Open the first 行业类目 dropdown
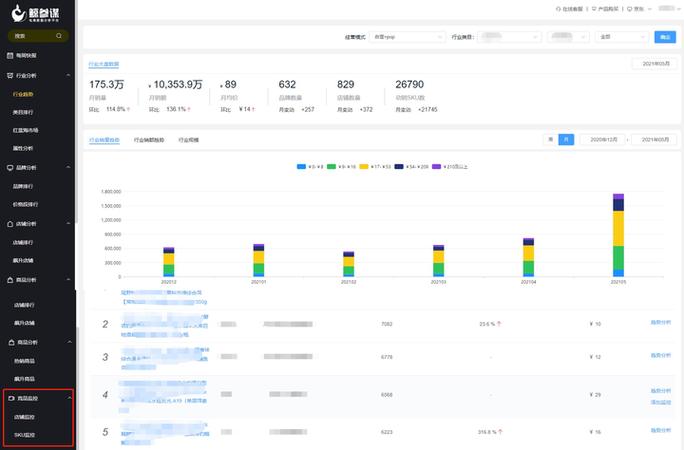 click(x=510, y=37)
